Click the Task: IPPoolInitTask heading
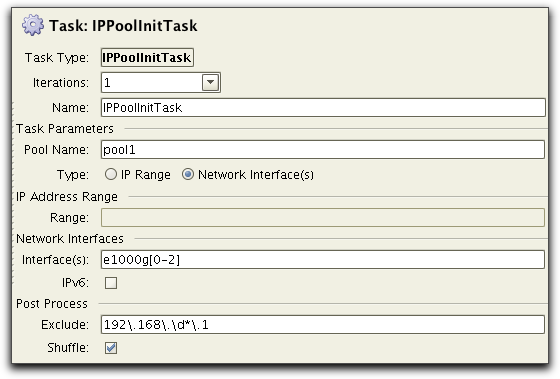 click(x=123, y=26)
